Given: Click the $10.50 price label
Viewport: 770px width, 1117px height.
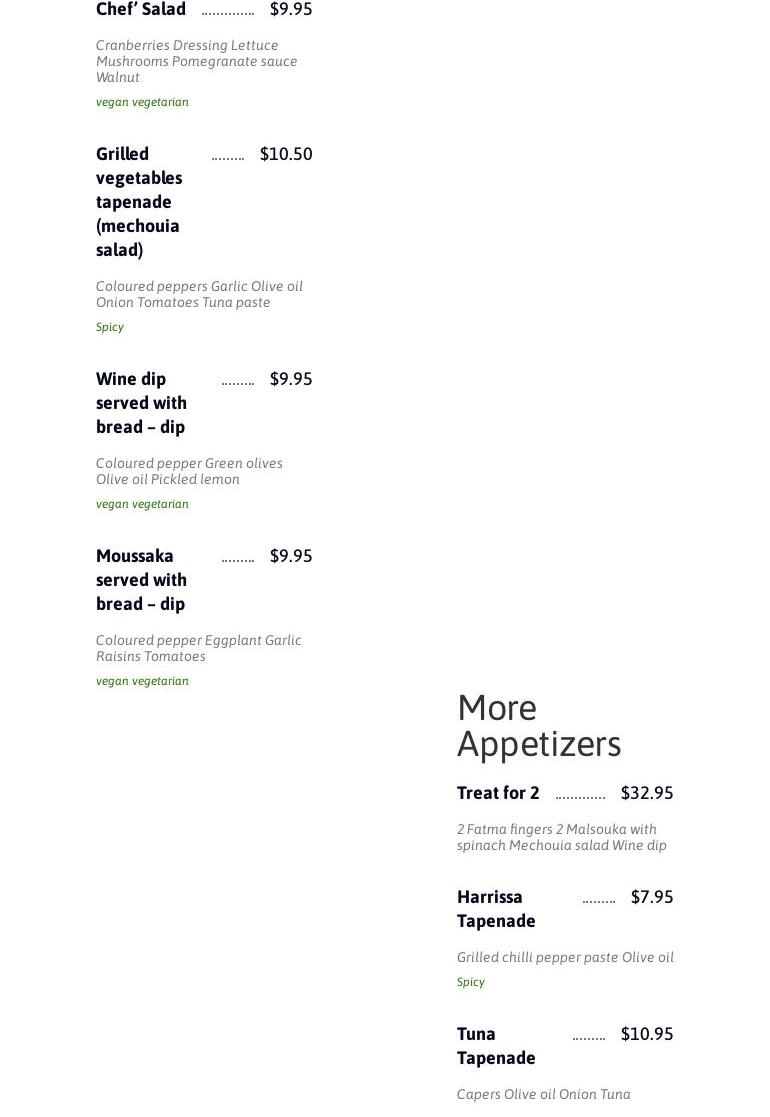Looking at the screenshot, I should [286, 154].
